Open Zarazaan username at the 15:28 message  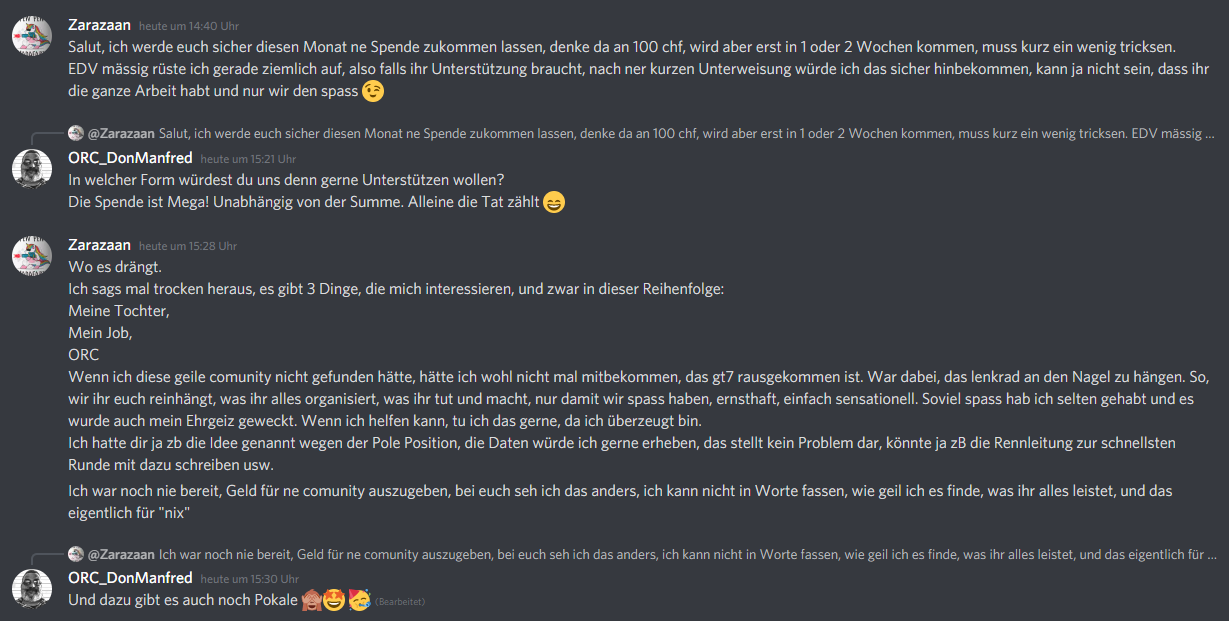(99, 245)
